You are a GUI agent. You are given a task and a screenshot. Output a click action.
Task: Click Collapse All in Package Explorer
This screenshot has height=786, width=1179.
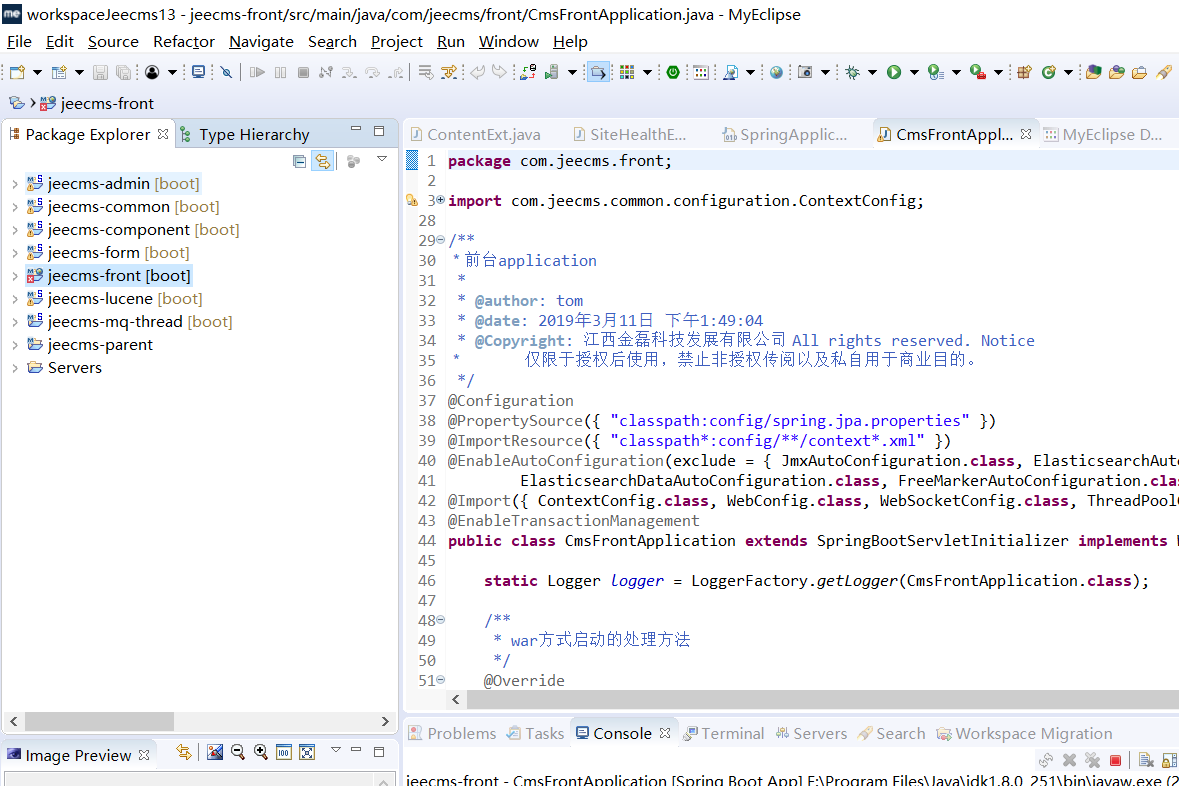[299, 161]
